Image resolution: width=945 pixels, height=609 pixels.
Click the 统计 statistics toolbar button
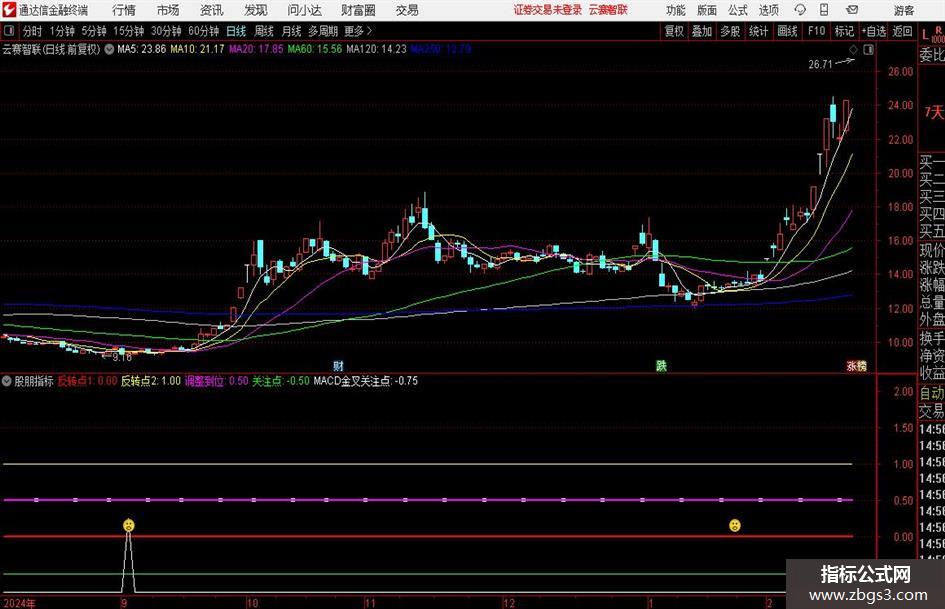759,31
